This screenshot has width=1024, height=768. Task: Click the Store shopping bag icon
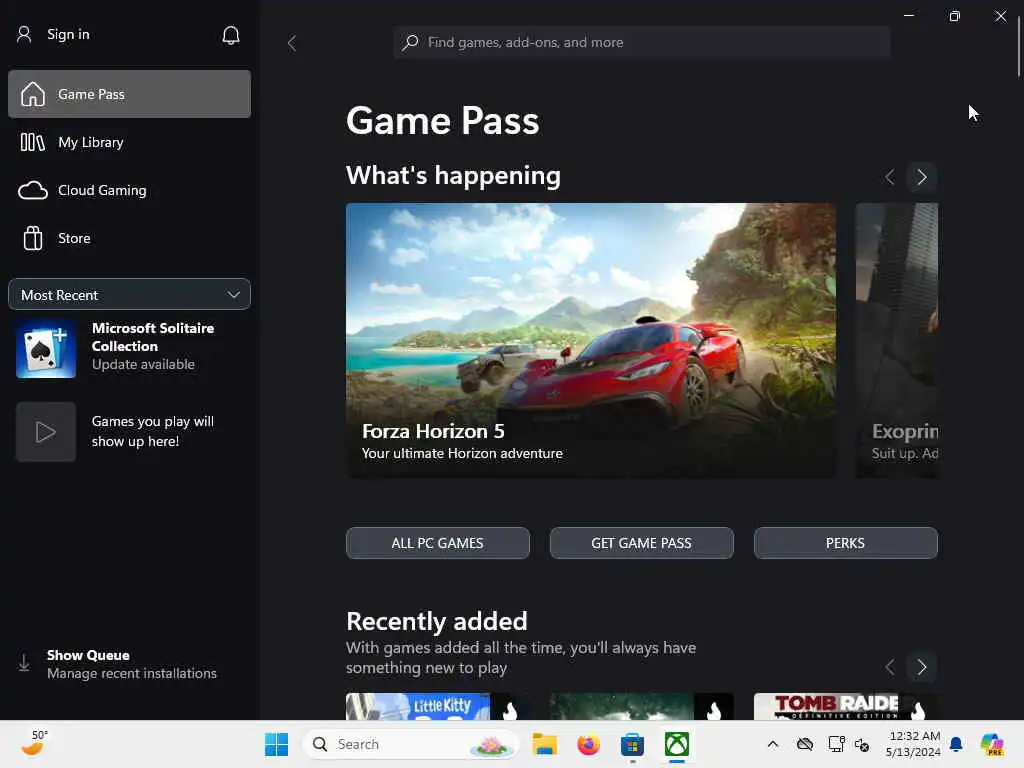[x=33, y=238]
